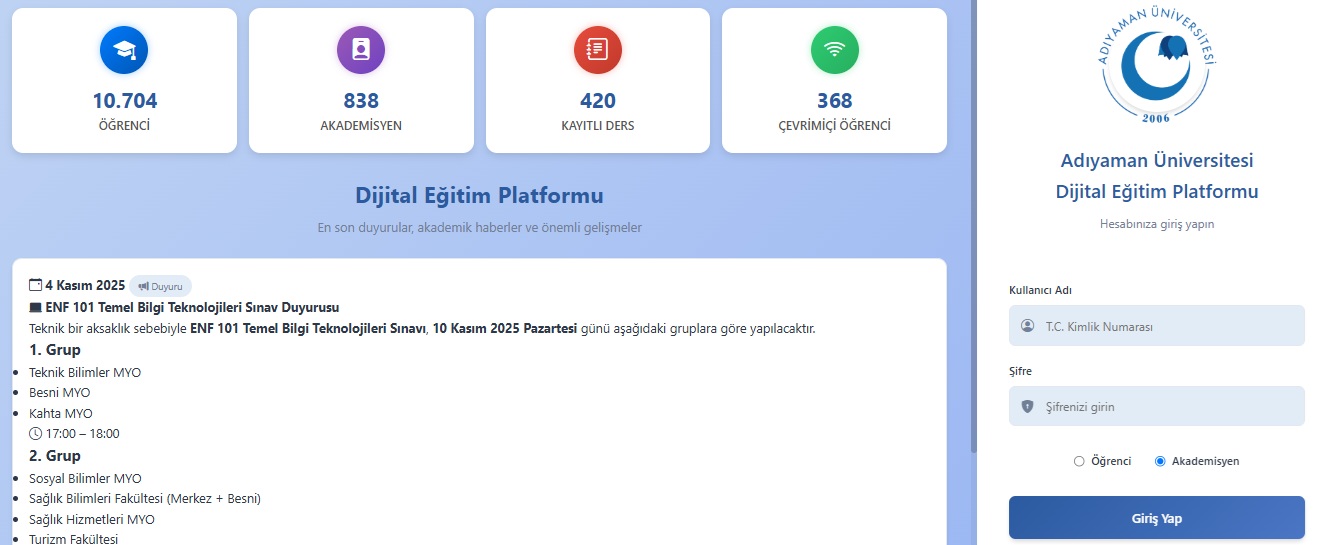Screen dimensions: 1317x545
Task: Click the calendar icon beside 4 Kasım 2025
Action: coord(36,285)
